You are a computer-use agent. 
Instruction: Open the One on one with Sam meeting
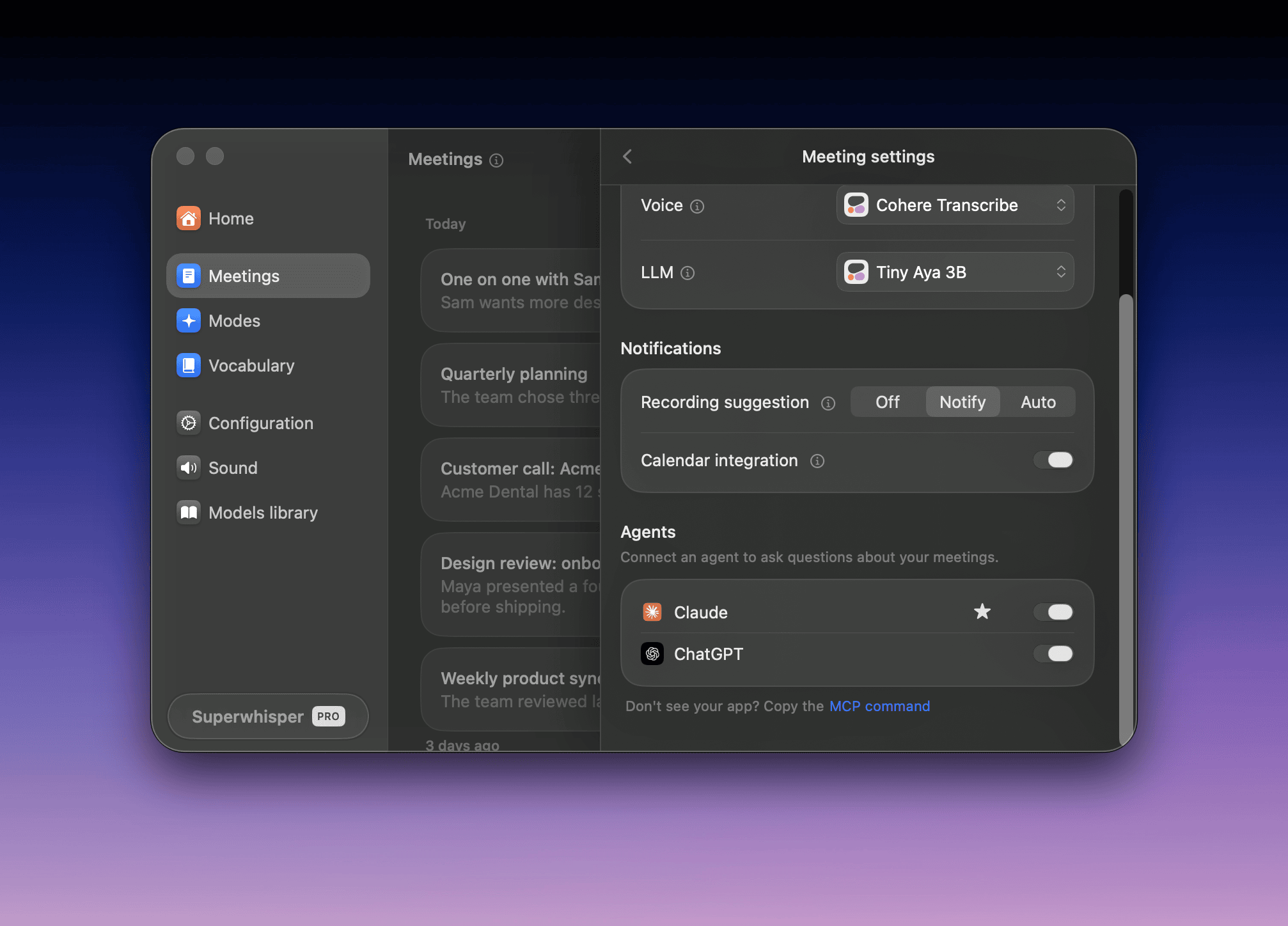511,290
